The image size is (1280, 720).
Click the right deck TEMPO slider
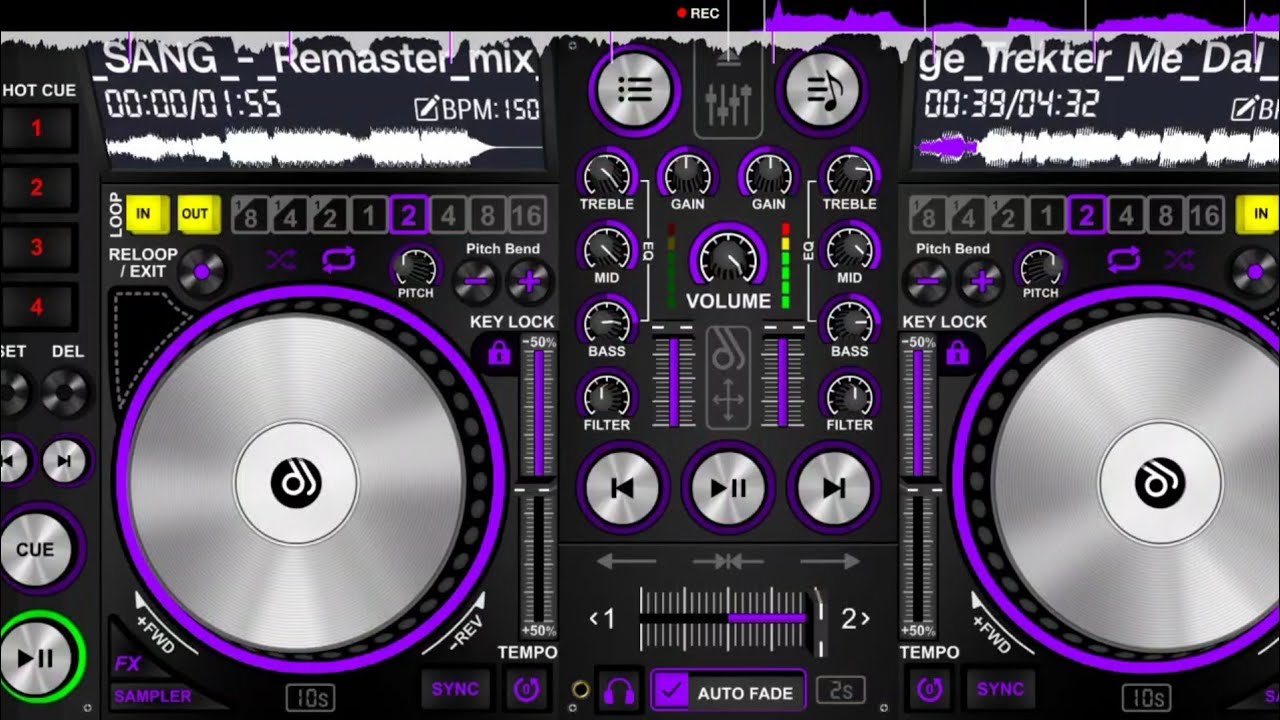(918, 489)
